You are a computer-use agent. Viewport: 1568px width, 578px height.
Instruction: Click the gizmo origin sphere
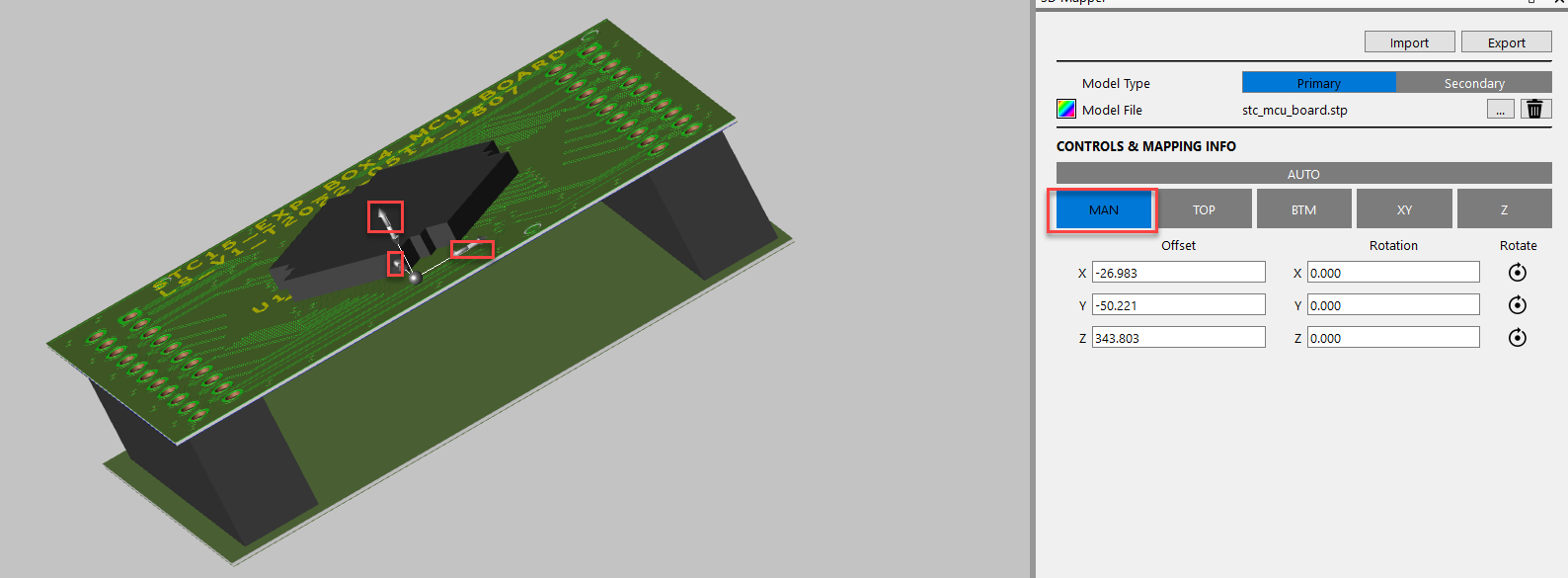click(415, 278)
